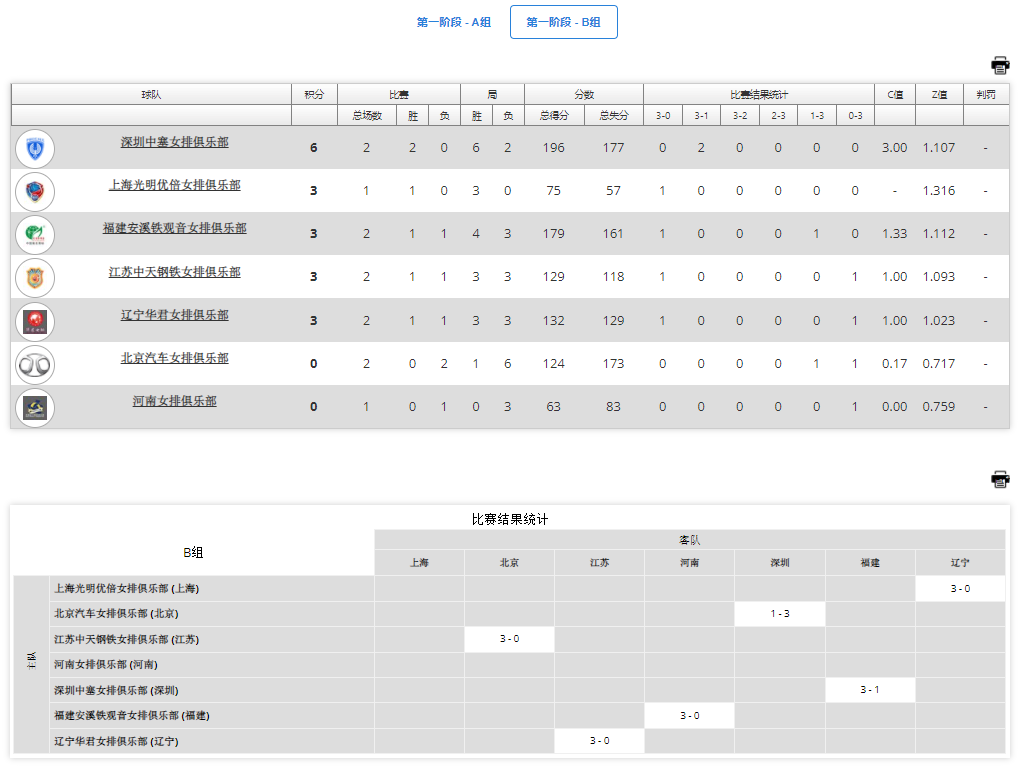Open 河南女排俱乐部 team link
This screenshot has width=1019, height=768.
tap(175, 401)
